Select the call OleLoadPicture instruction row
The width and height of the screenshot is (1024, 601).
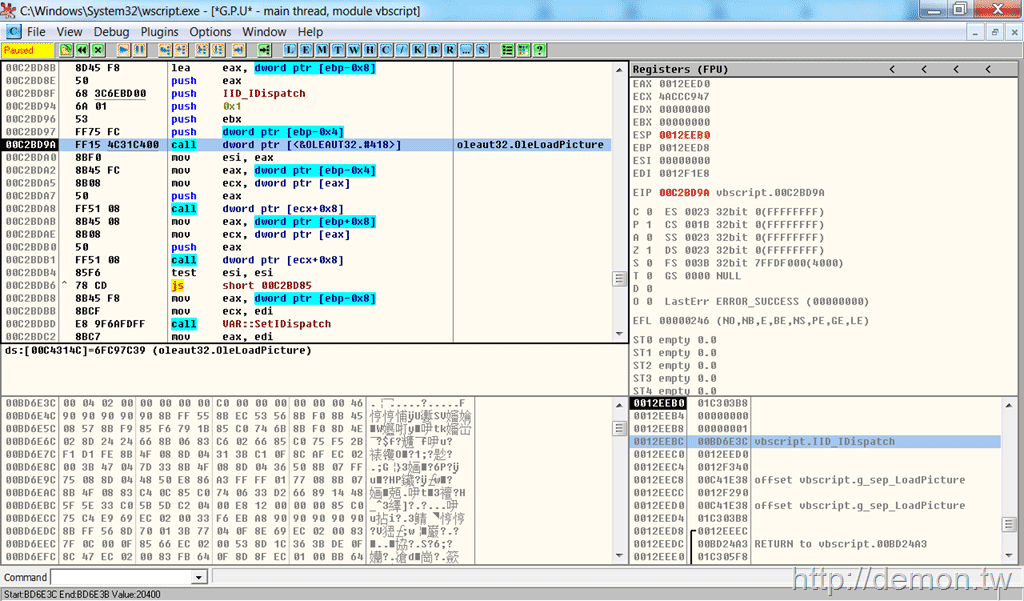300,145
